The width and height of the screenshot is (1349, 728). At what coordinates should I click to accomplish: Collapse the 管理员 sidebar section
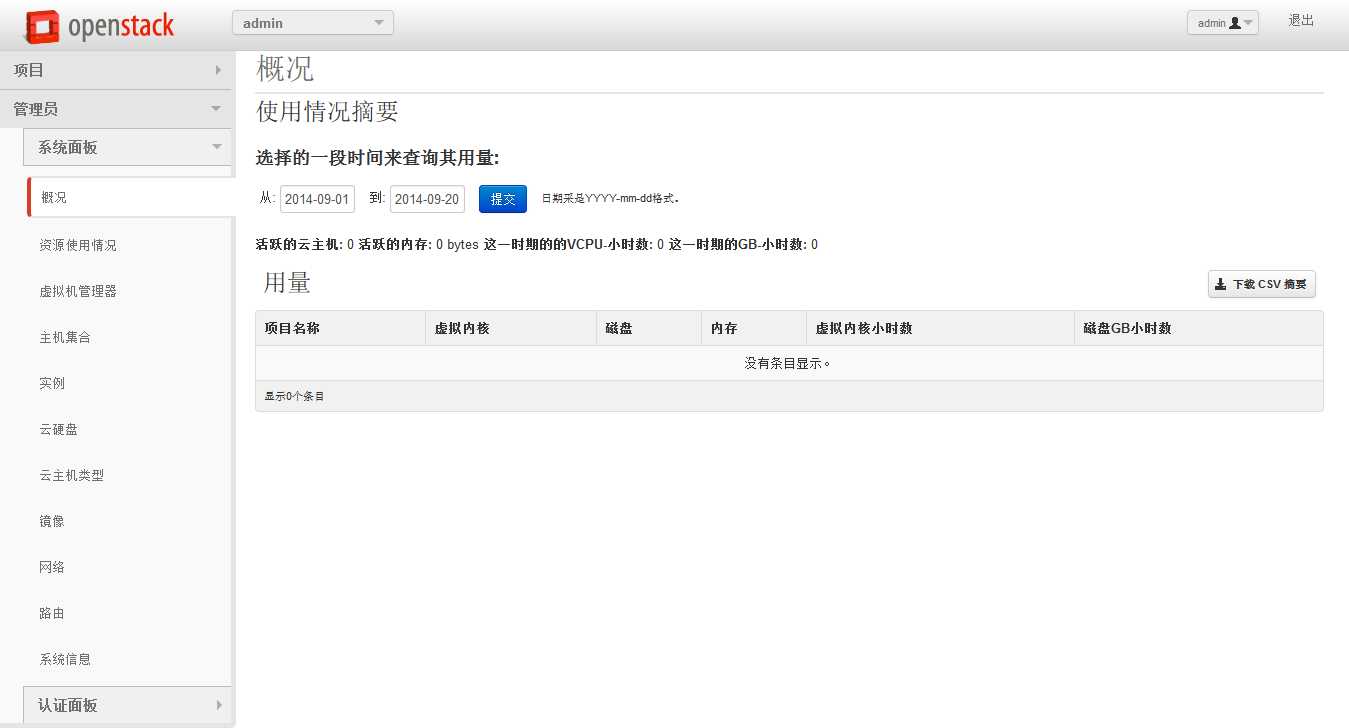pos(117,109)
